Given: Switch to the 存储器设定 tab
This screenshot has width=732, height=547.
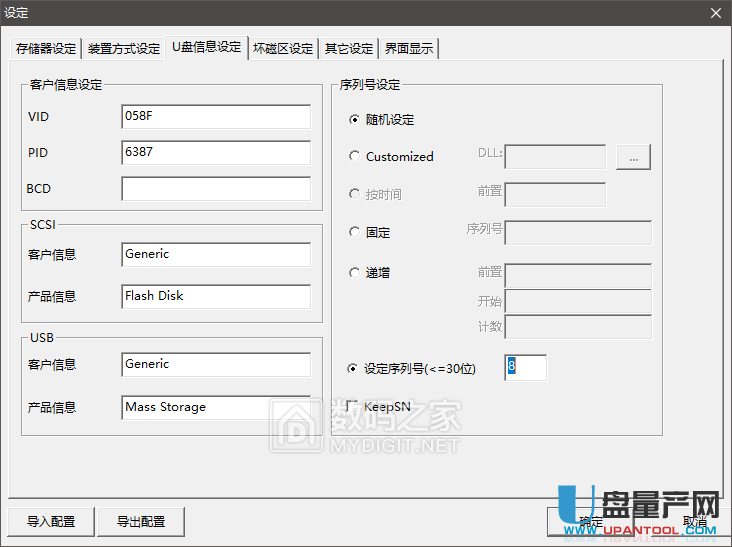Looking at the screenshot, I should pos(45,49).
